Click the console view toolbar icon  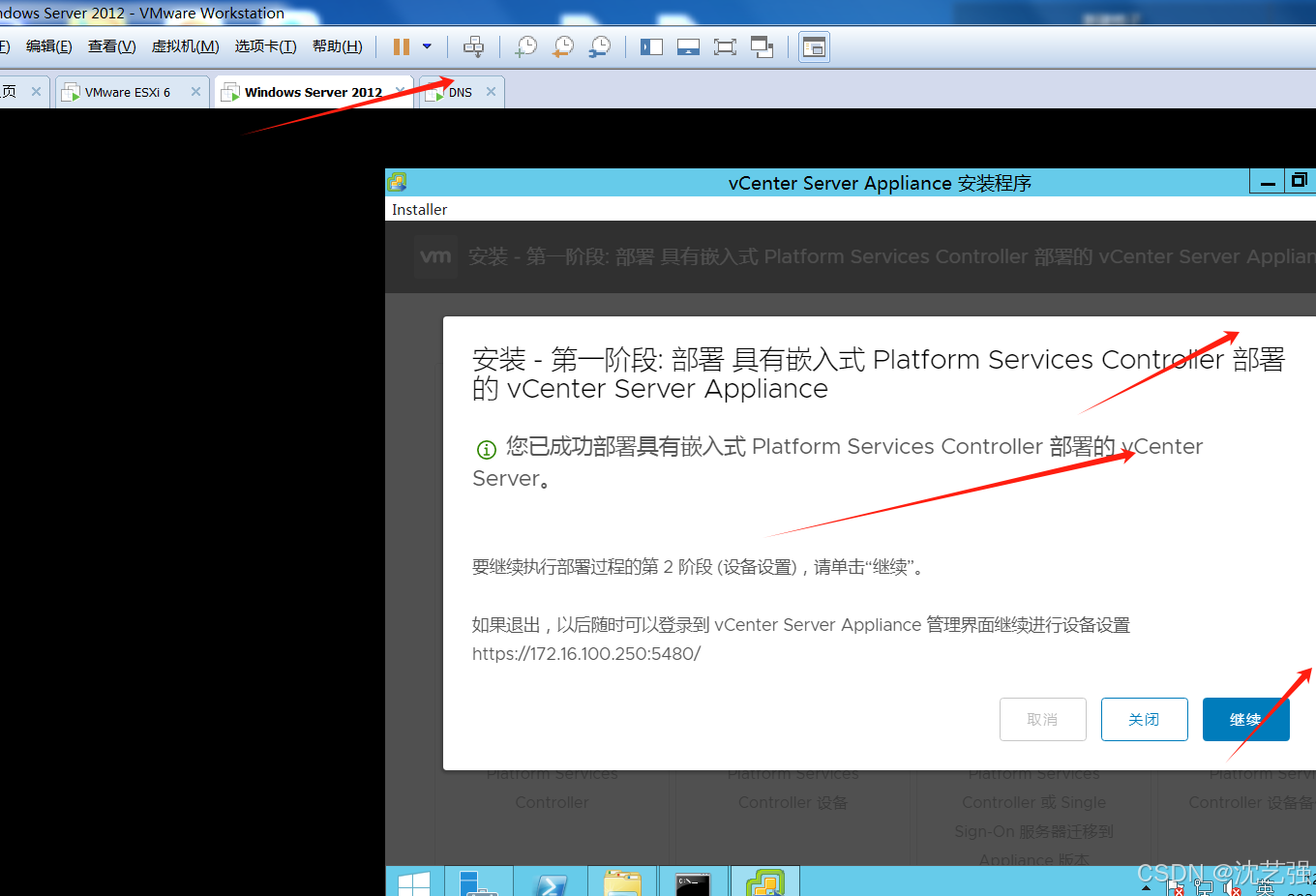[x=814, y=46]
